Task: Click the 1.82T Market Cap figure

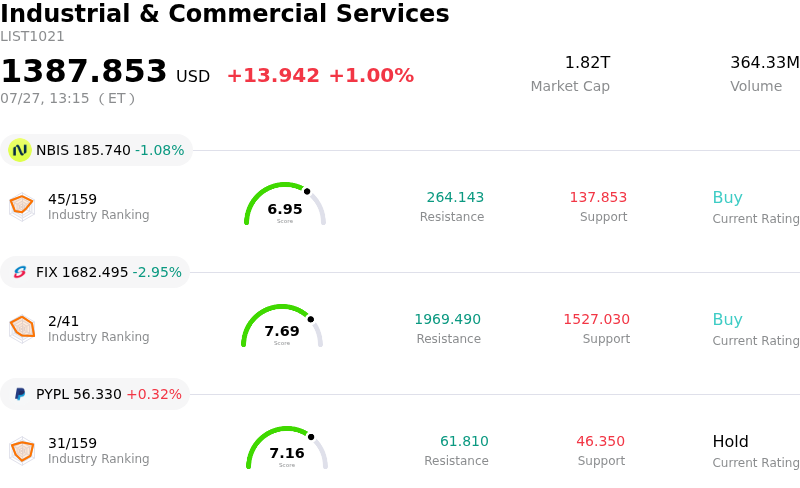Action: point(587,62)
